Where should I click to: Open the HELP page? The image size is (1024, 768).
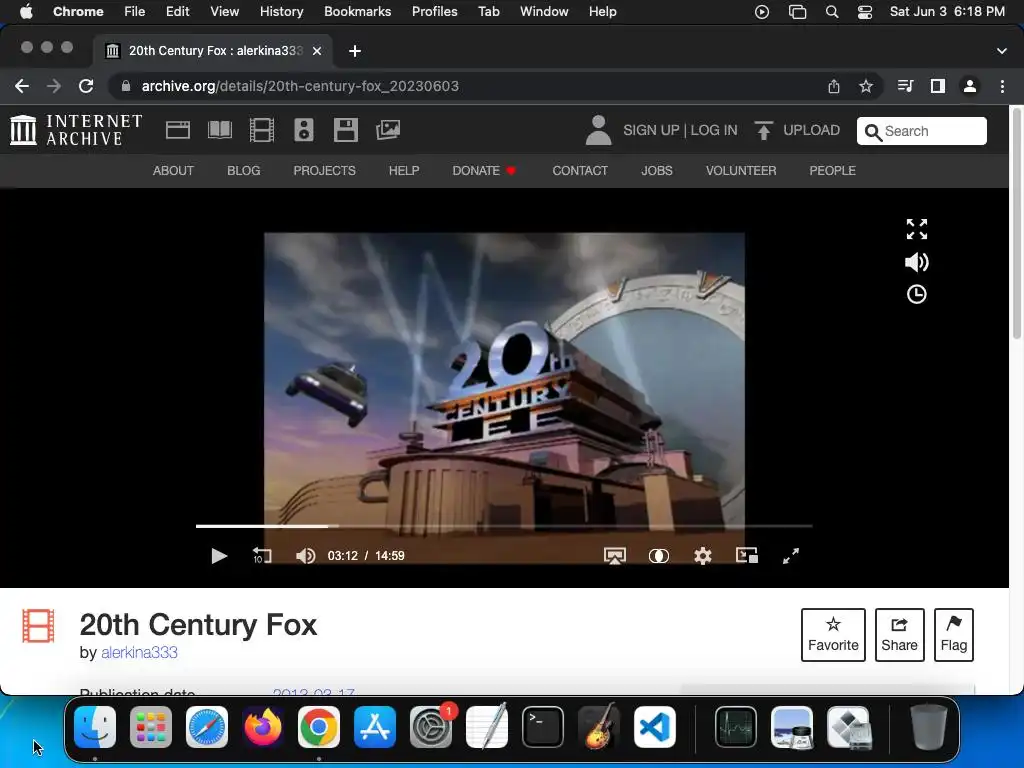404,170
